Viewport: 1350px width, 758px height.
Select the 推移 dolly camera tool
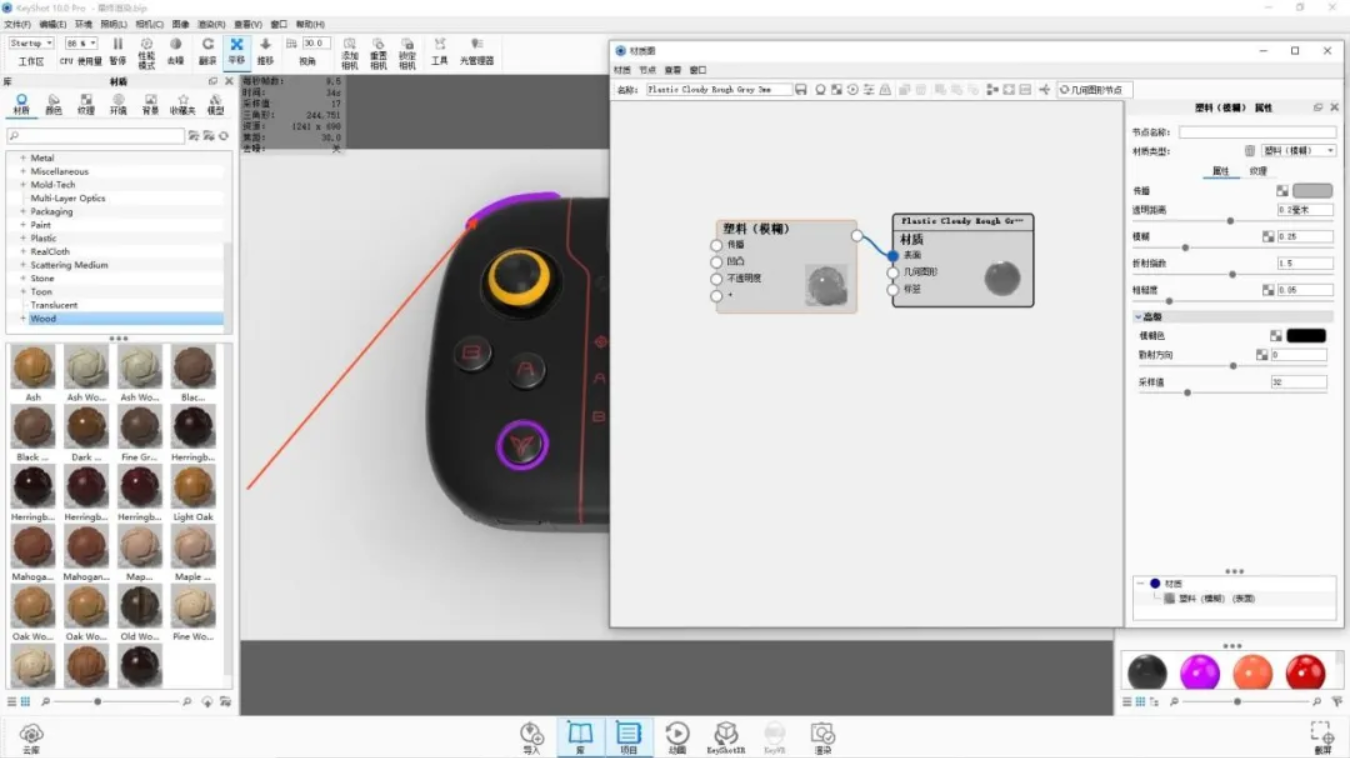(265, 51)
